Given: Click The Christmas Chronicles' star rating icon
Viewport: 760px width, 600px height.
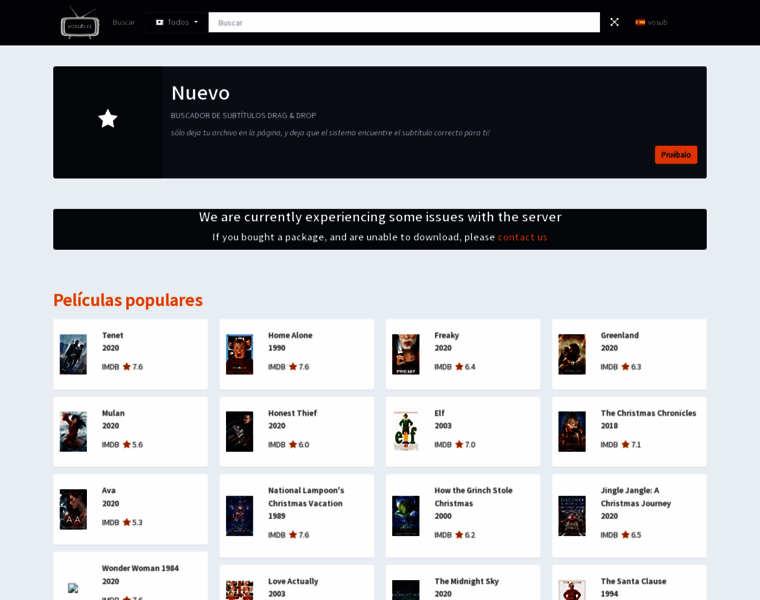Looking at the screenshot, I should pos(625,444).
